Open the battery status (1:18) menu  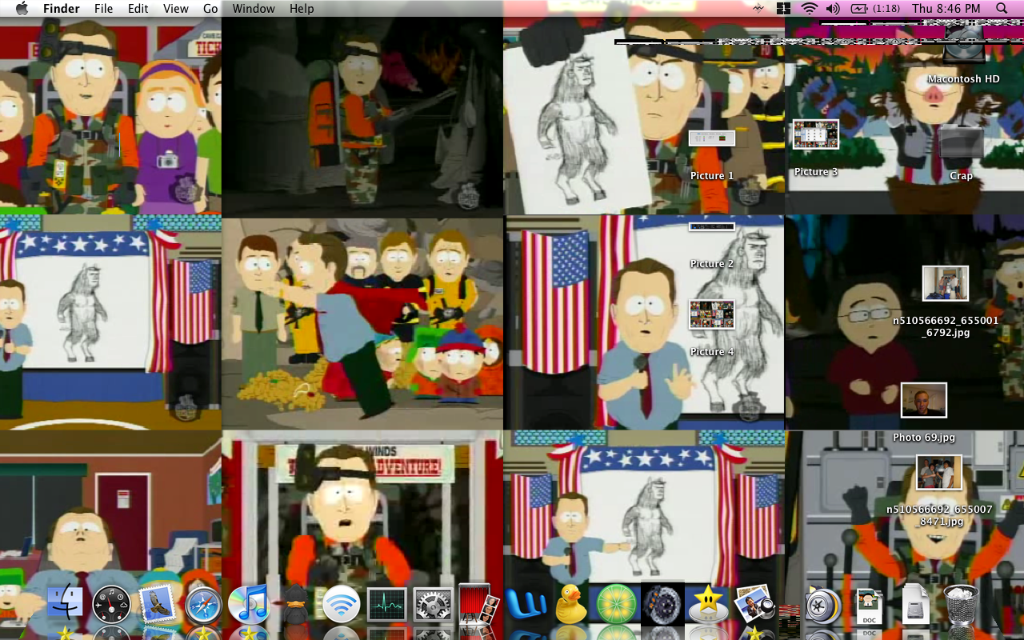coord(875,8)
